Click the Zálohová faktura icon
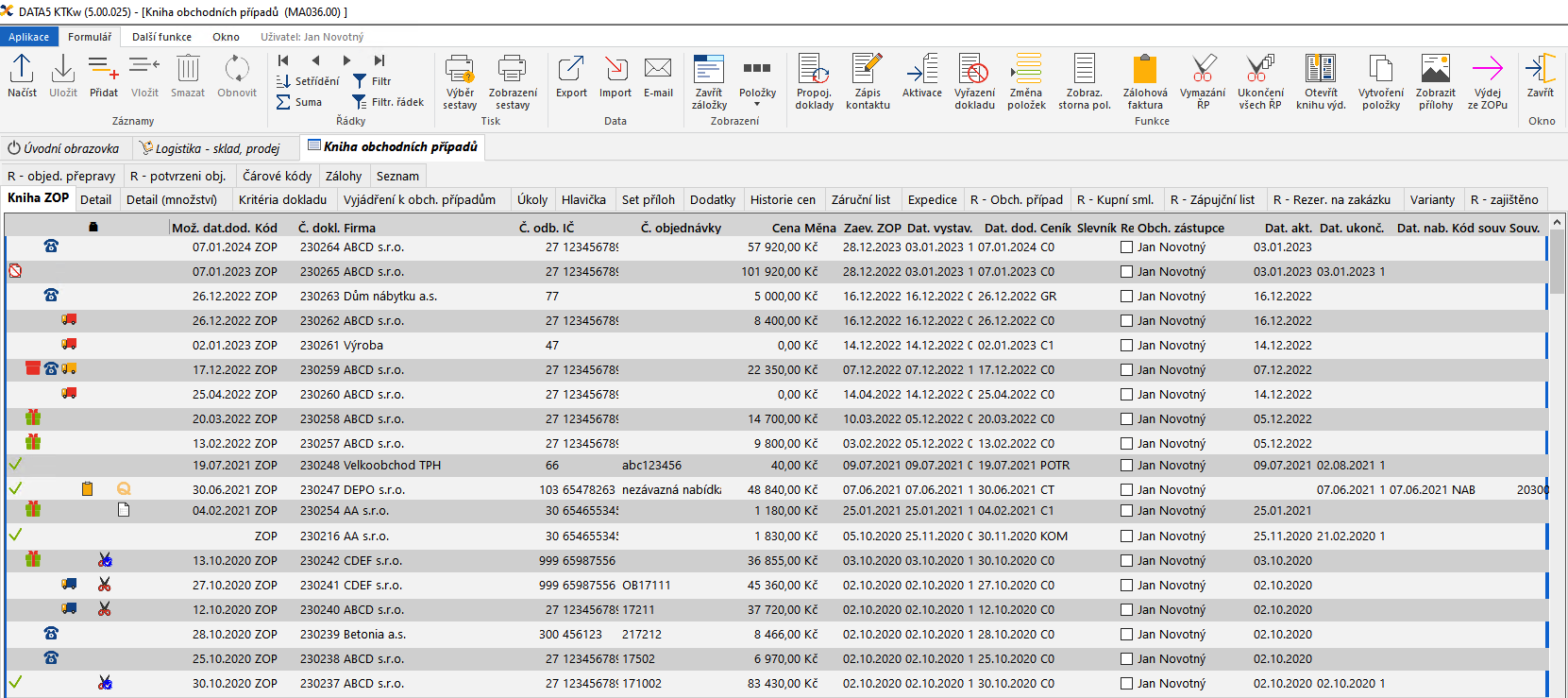 (x=1144, y=70)
